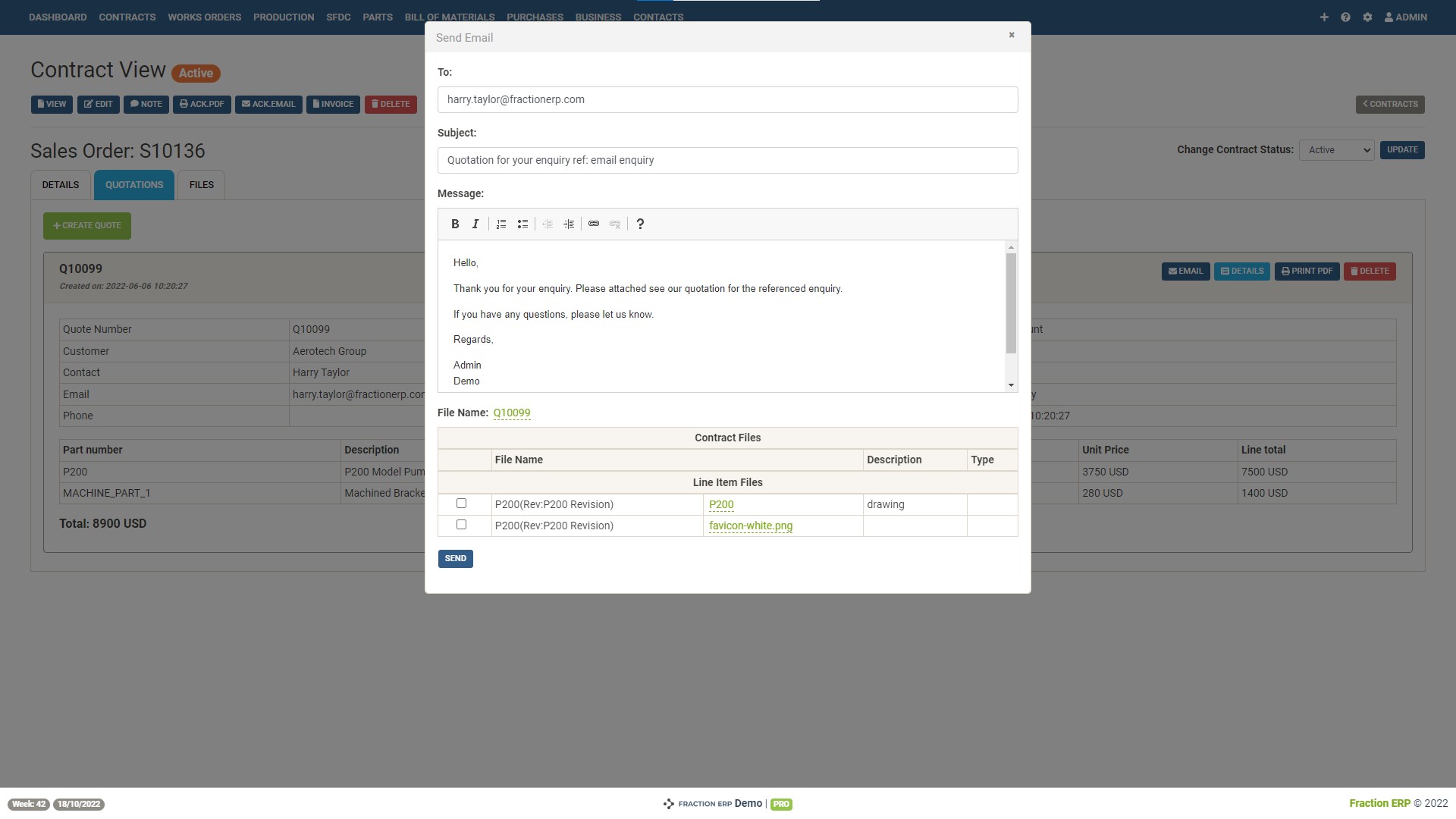The width and height of the screenshot is (1456, 819).
Task: Click the Italic formatting icon
Action: (x=475, y=223)
